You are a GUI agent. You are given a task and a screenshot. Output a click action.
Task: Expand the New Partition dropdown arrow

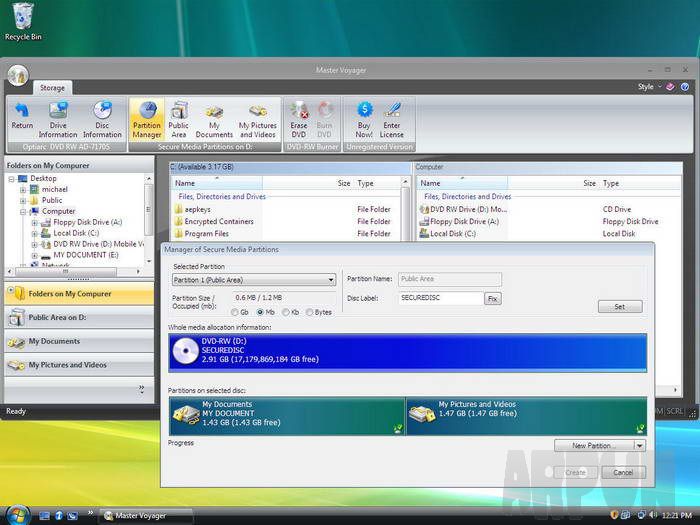(x=639, y=446)
